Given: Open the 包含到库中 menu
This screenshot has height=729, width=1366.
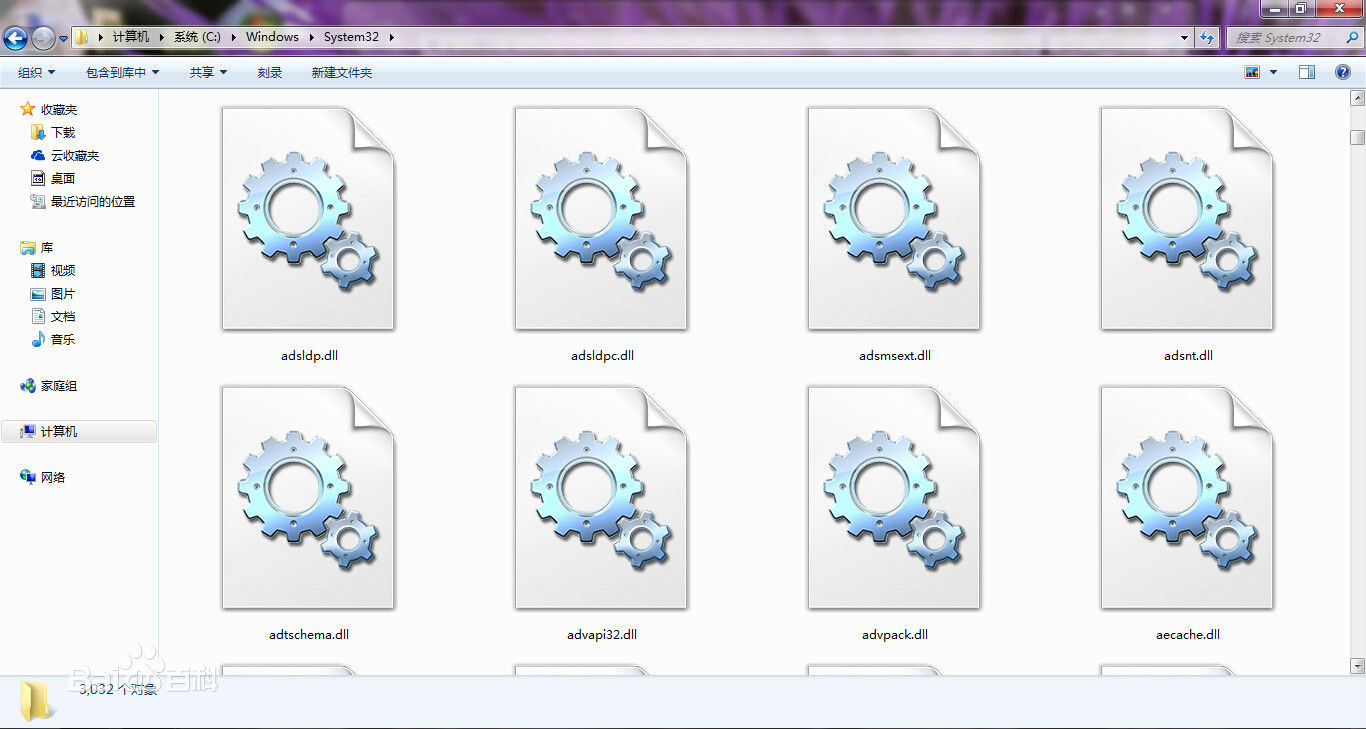Looking at the screenshot, I should [122, 72].
